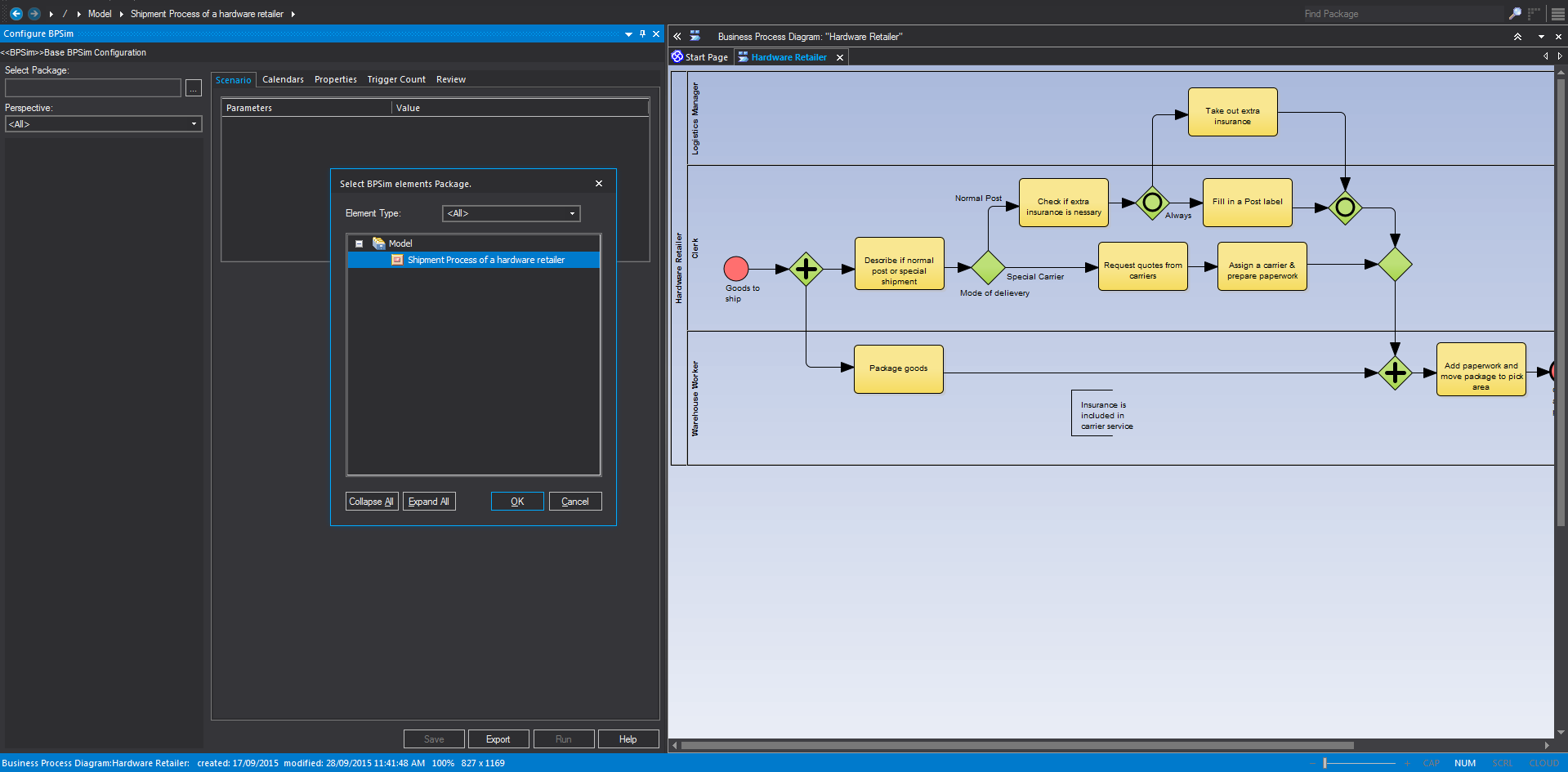The image size is (1568, 772).
Task: Close the Hardware Retailer diagram tab
Action: tap(839, 57)
